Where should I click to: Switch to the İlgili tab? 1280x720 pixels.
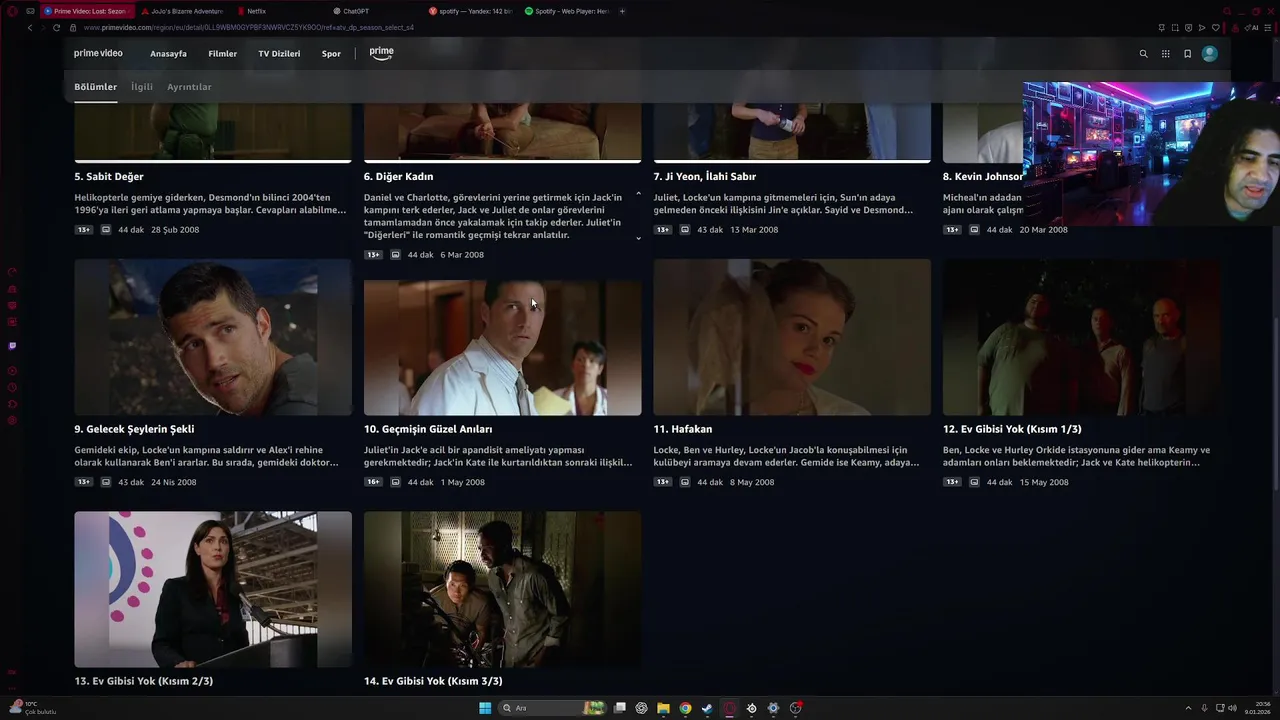tap(142, 87)
